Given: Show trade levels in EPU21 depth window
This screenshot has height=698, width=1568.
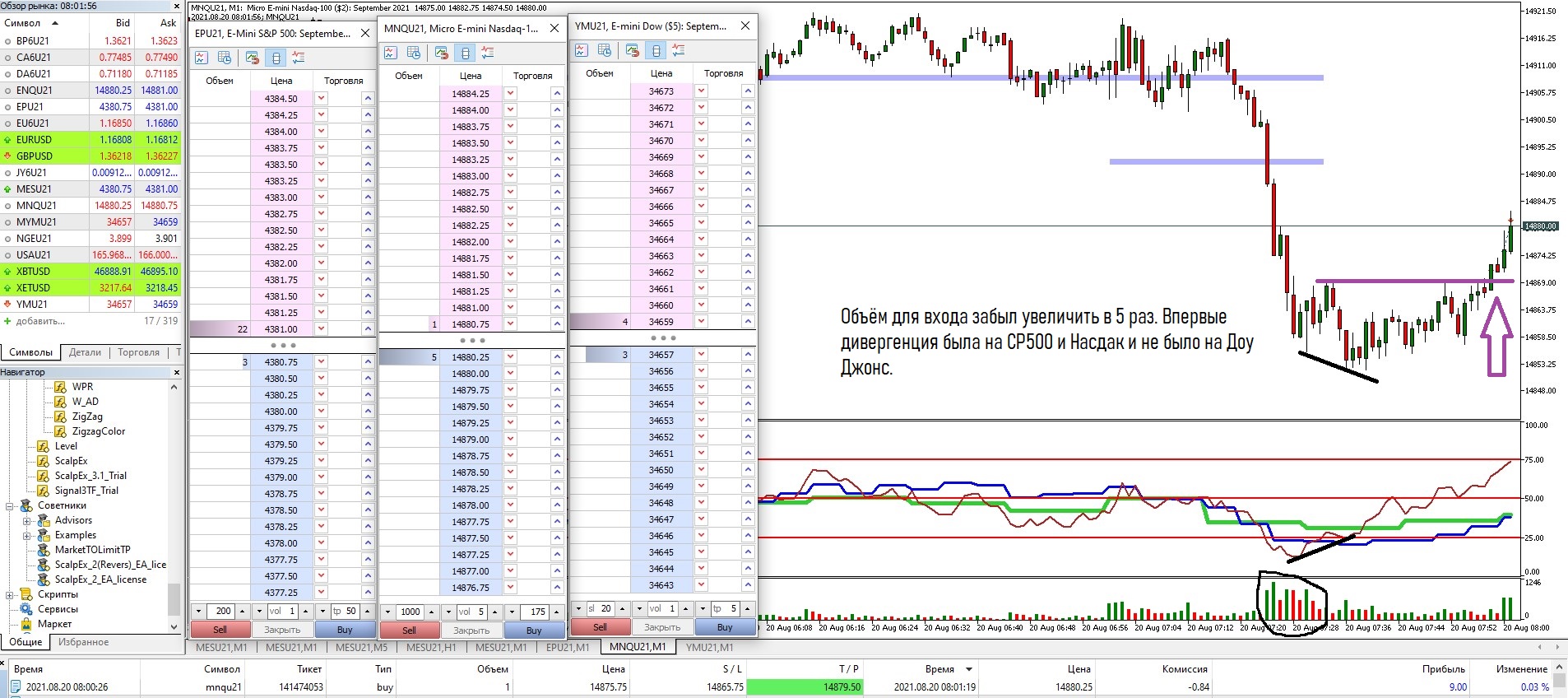Looking at the screenshot, I should click(x=299, y=58).
